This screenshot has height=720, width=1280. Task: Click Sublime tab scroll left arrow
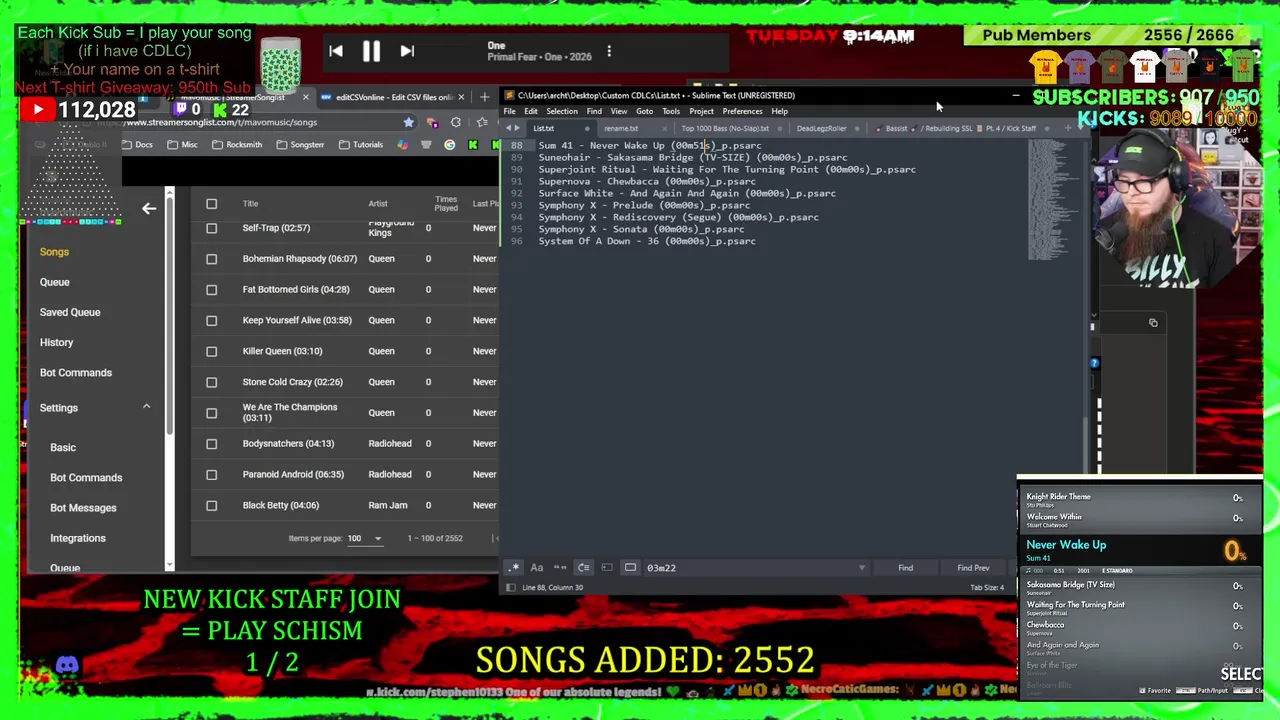tap(510, 128)
